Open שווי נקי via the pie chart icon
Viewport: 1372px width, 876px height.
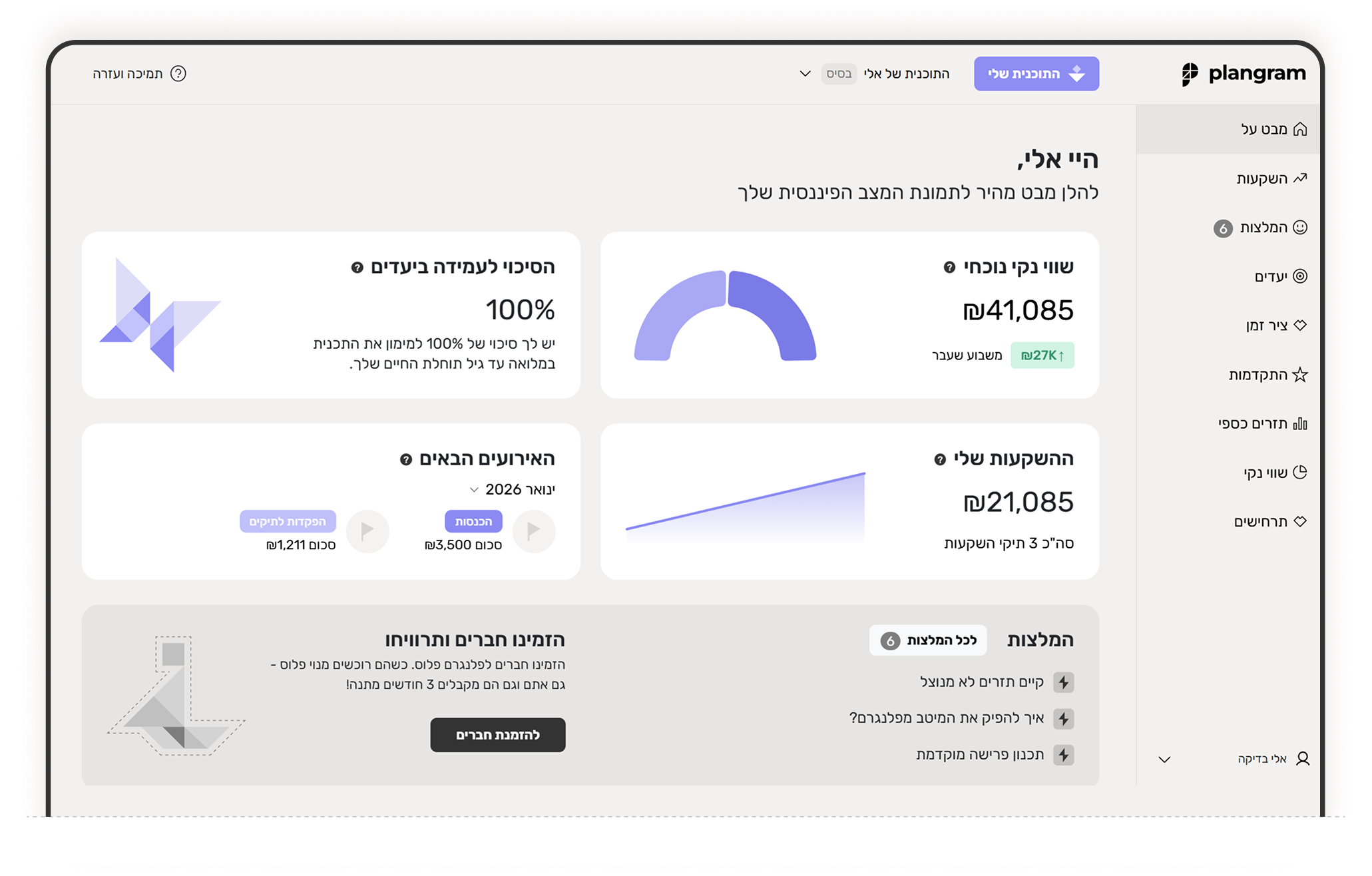pos(1299,472)
